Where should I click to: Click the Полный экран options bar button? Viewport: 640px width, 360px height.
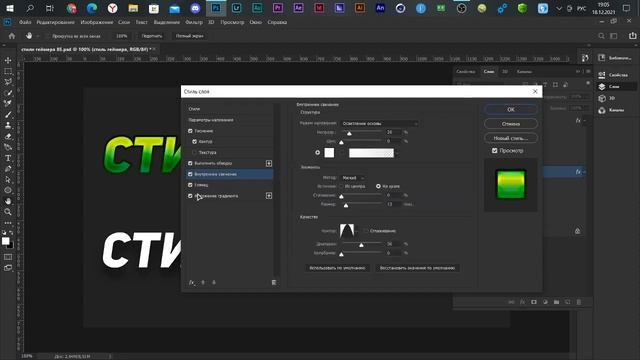(189, 36)
